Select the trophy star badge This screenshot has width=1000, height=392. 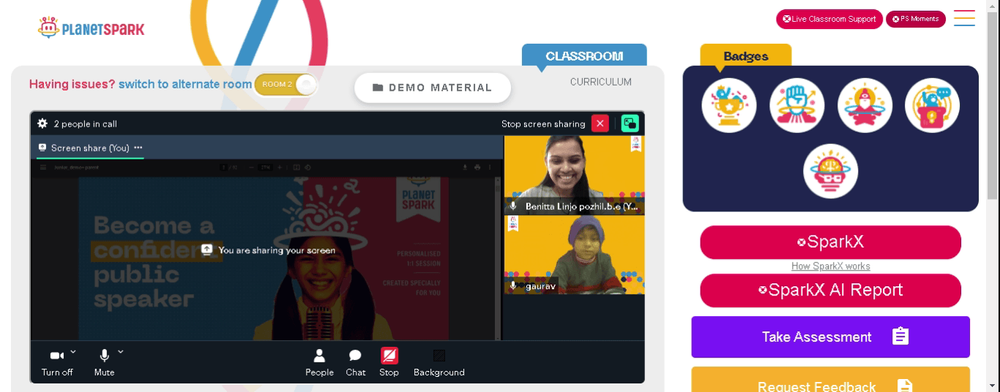(x=729, y=105)
